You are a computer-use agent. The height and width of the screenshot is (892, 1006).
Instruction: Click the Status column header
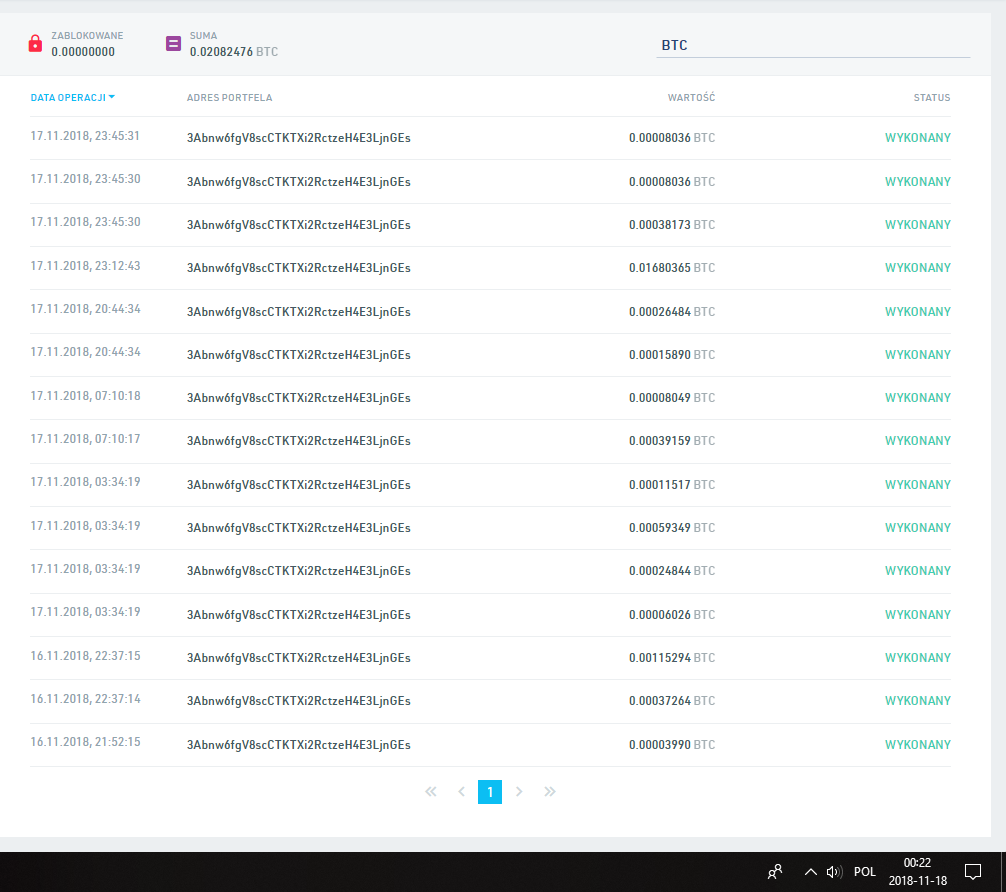point(931,98)
